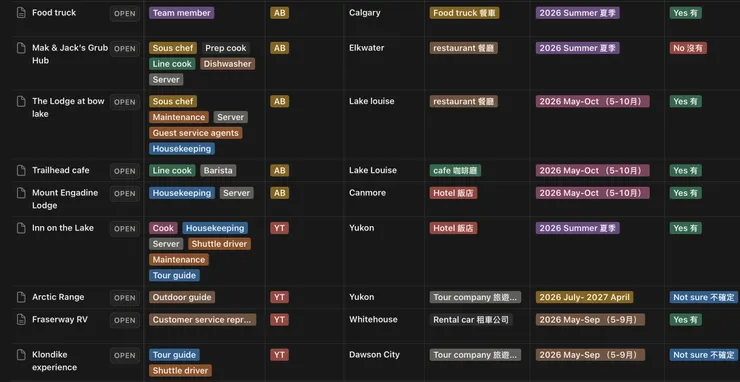The image size is (740, 382).
Task: Click the Barista tag in Trailhead cafe row
Action: (x=218, y=170)
